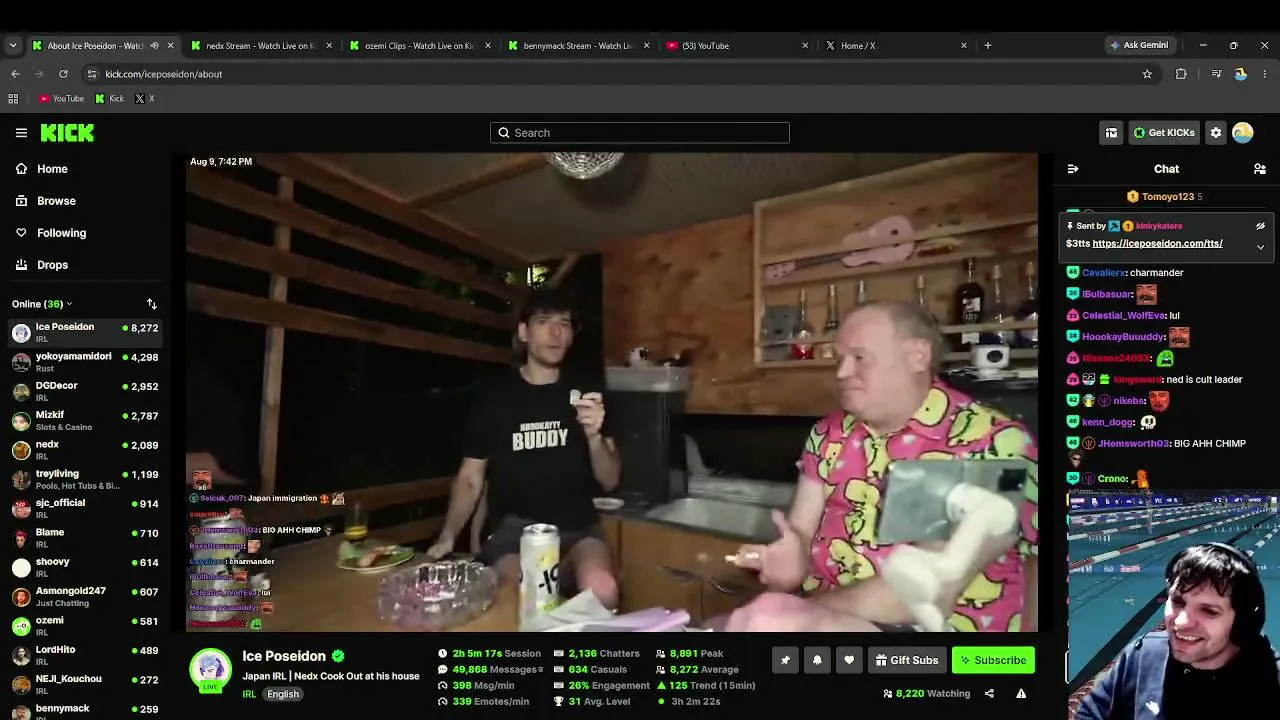Open the settings gear in Kick header

click(x=1216, y=133)
